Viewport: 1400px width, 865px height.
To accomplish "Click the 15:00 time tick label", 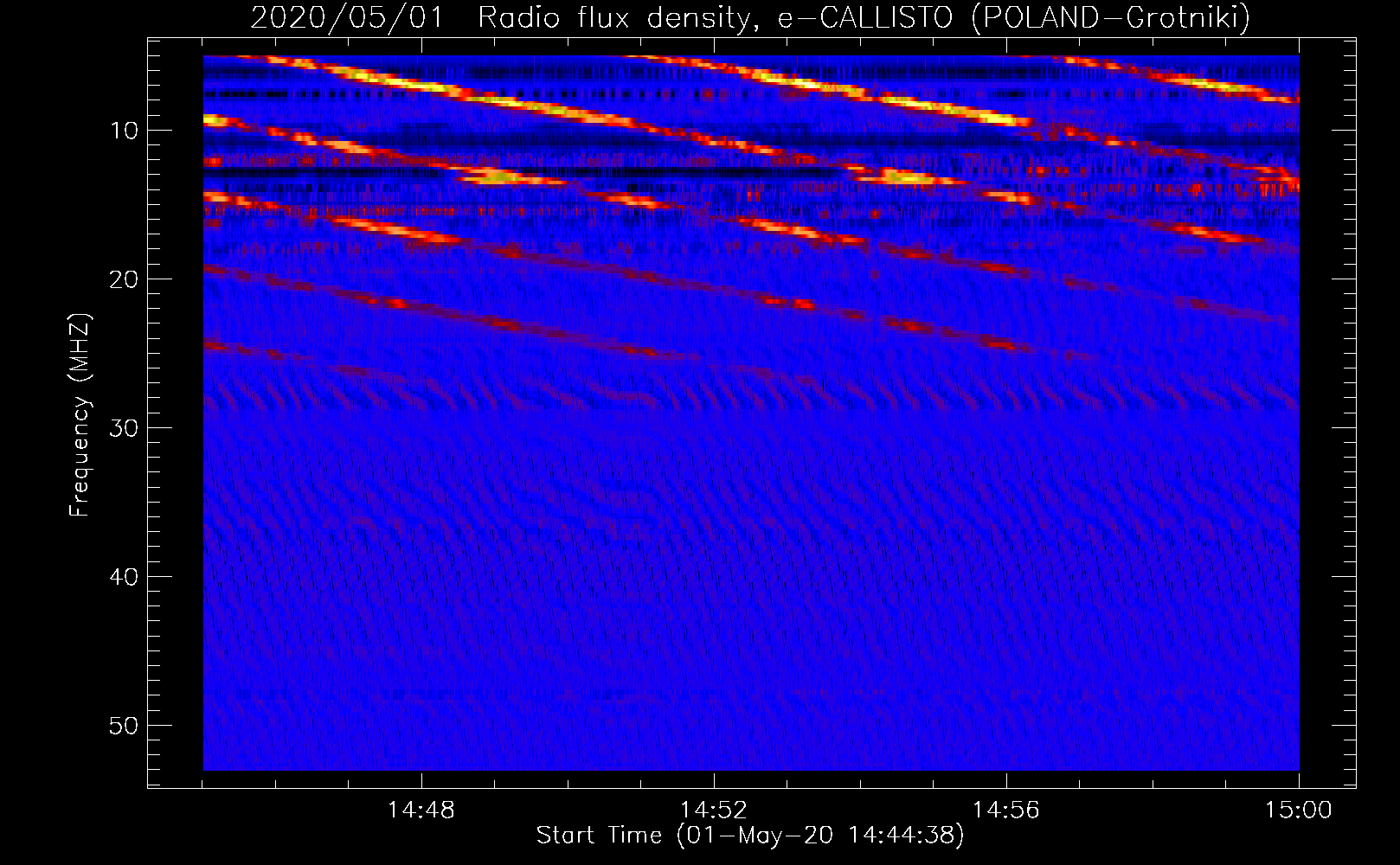I will click(1298, 811).
